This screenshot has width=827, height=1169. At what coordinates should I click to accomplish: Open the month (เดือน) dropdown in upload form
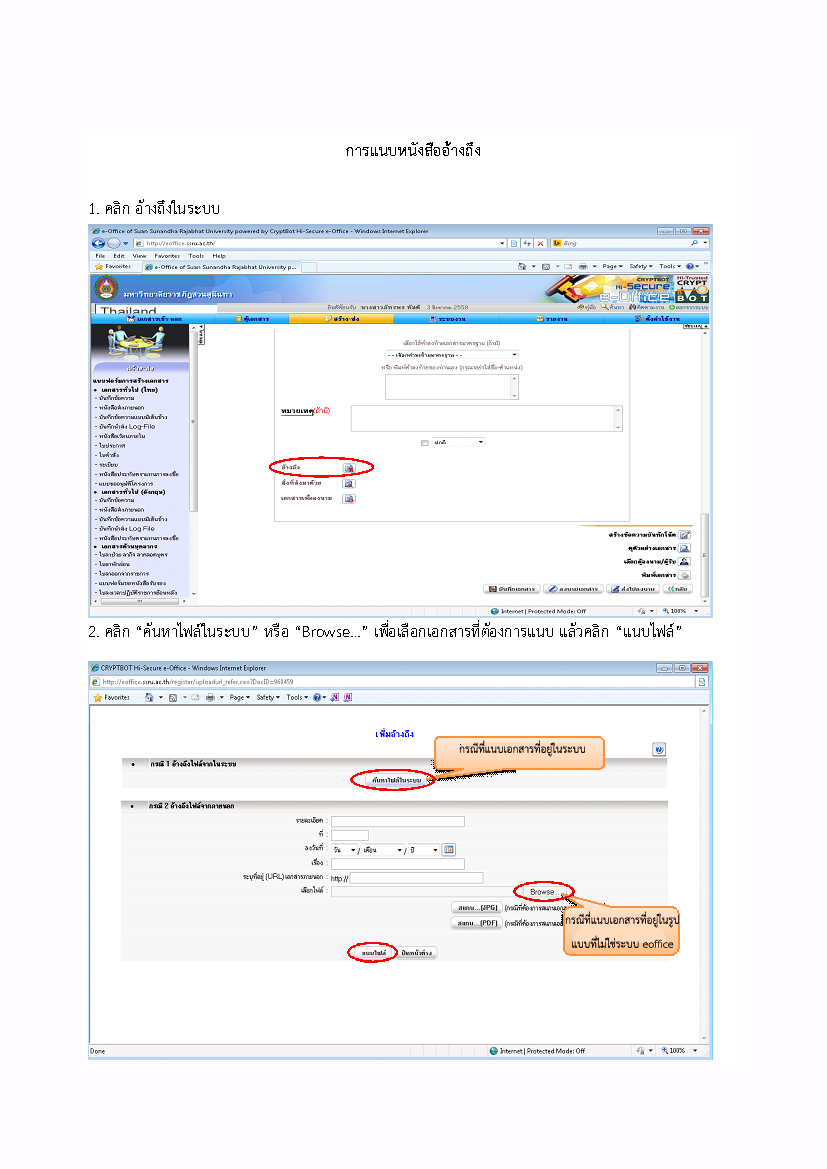point(383,850)
